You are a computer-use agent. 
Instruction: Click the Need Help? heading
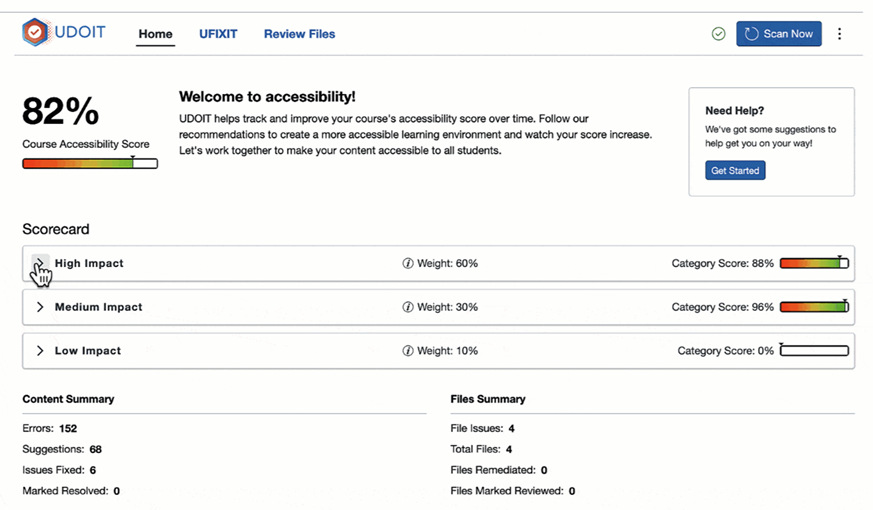pos(734,111)
